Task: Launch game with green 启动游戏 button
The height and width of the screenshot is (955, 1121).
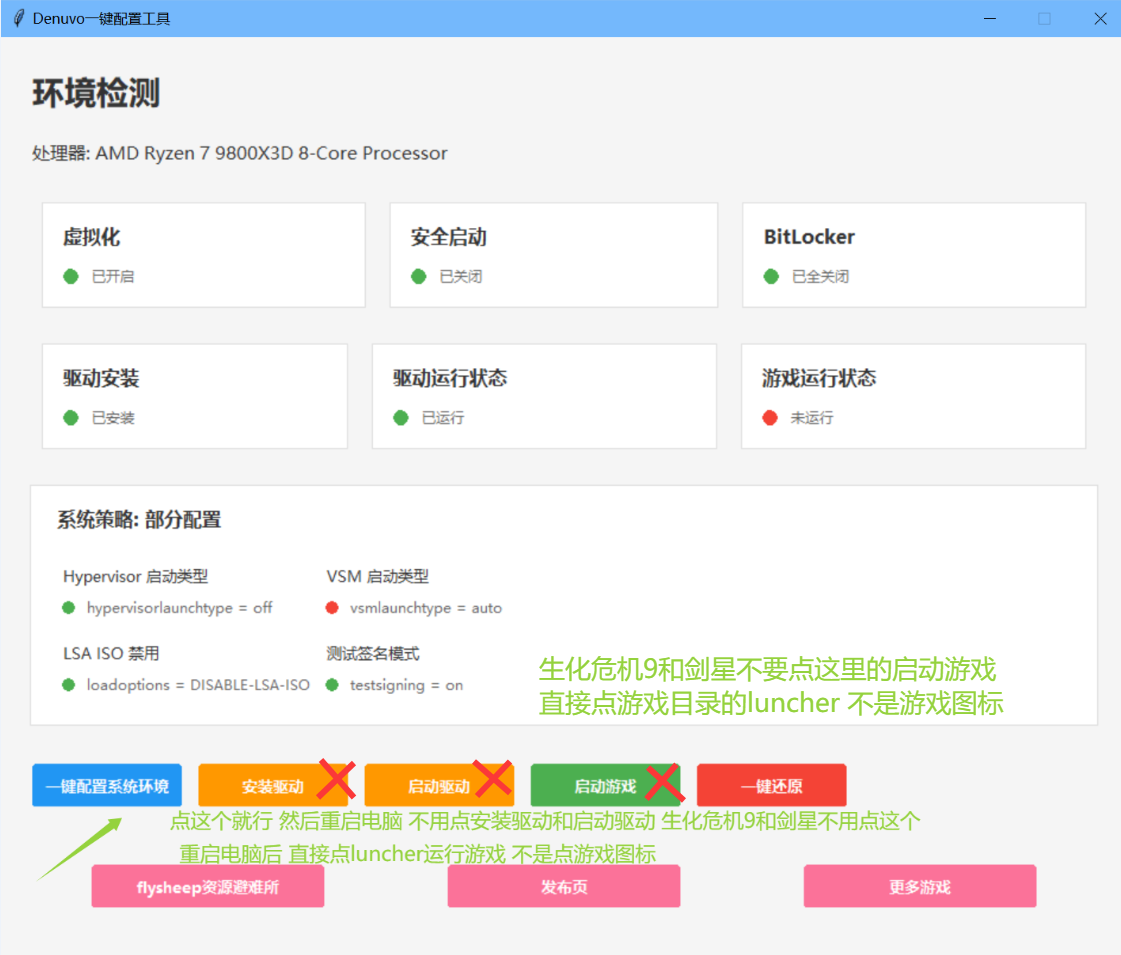Action: pos(605,786)
